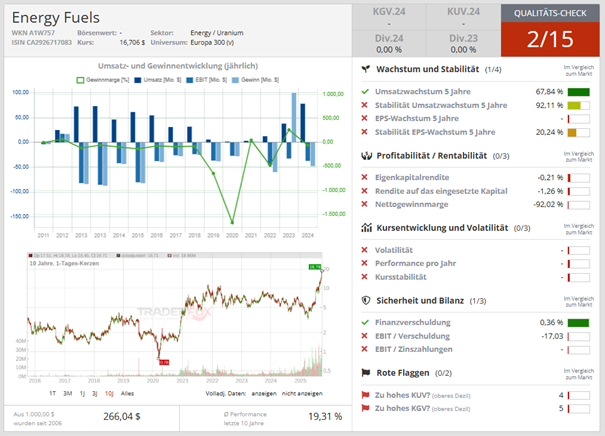
Task: Click the Umsatzwachstum 5 Jahre label
Action: (x=423, y=92)
